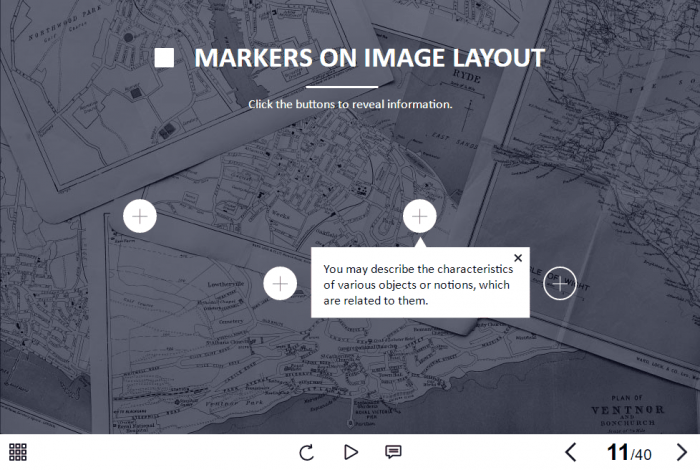Click the "Click the buttons to reveal information" text
Viewport: 700px width, 470px height.
point(350,104)
